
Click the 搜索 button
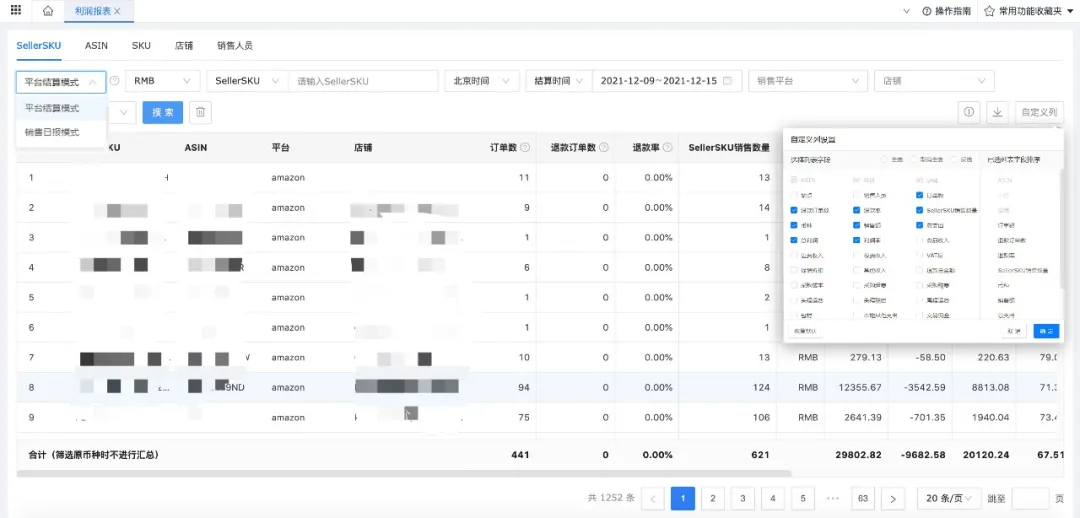pyautogui.click(x=163, y=113)
